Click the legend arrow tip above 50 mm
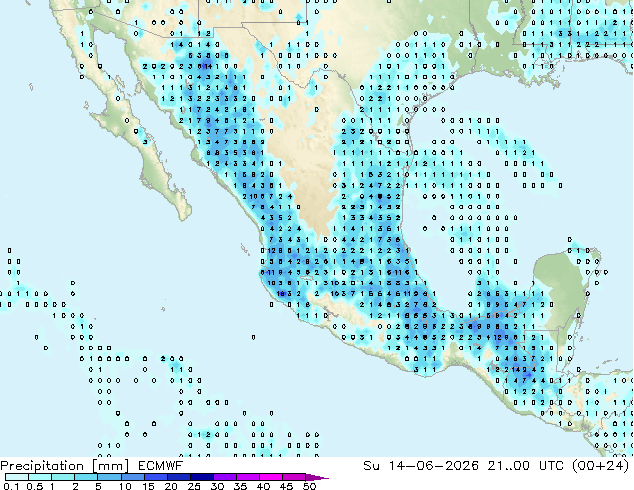634x490 pixels. (x=317, y=478)
